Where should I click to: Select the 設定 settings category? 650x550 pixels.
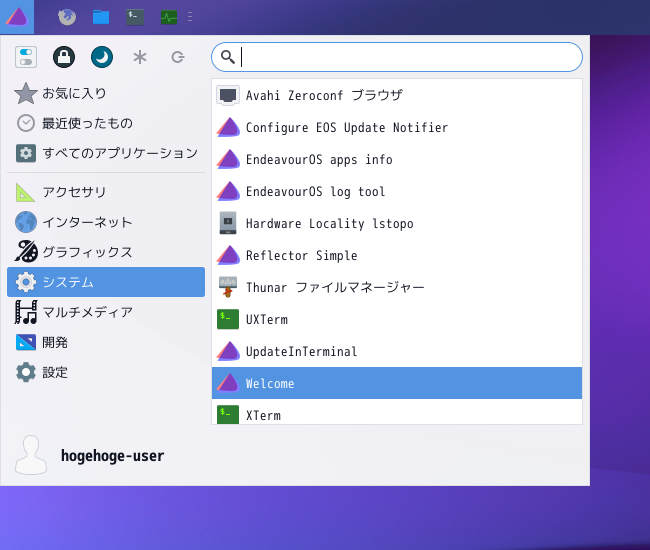[106, 372]
